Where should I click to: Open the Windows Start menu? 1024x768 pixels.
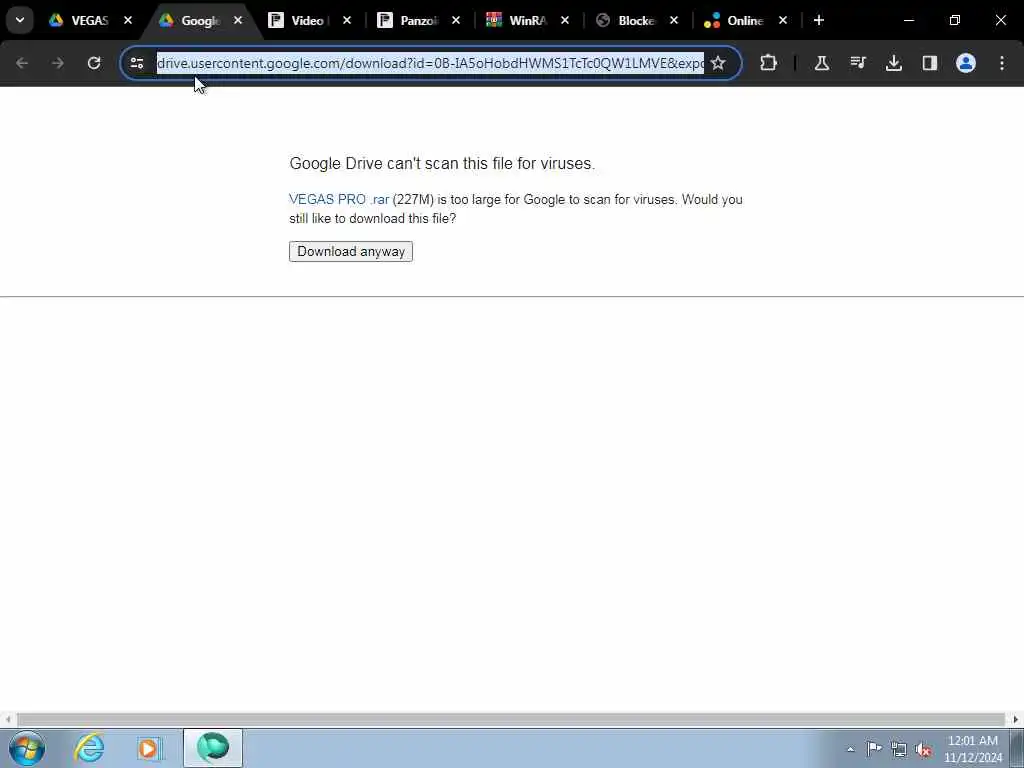pos(27,748)
